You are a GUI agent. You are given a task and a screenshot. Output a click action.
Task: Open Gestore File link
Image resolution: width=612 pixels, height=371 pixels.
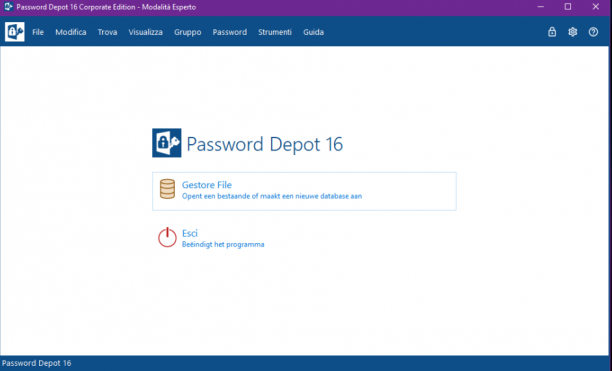tap(207, 185)
